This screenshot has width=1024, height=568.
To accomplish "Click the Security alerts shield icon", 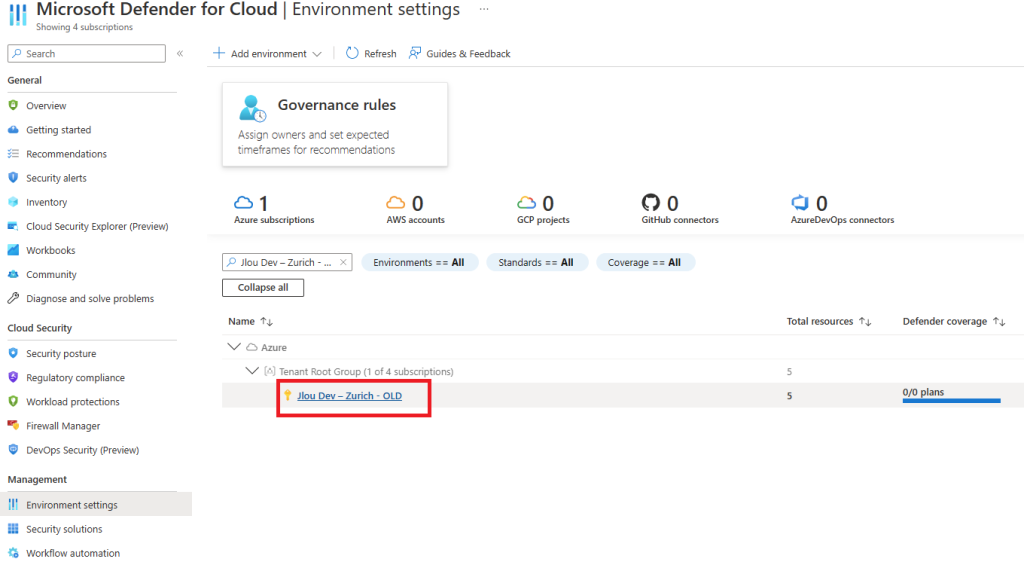I will [x=13, y=178].
